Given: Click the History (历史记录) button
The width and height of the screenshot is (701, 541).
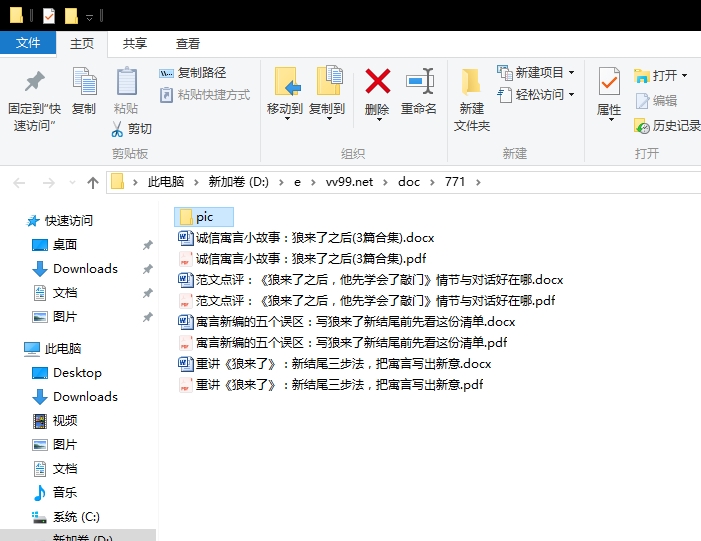Looking at the screenshot, I should [667, 126].
